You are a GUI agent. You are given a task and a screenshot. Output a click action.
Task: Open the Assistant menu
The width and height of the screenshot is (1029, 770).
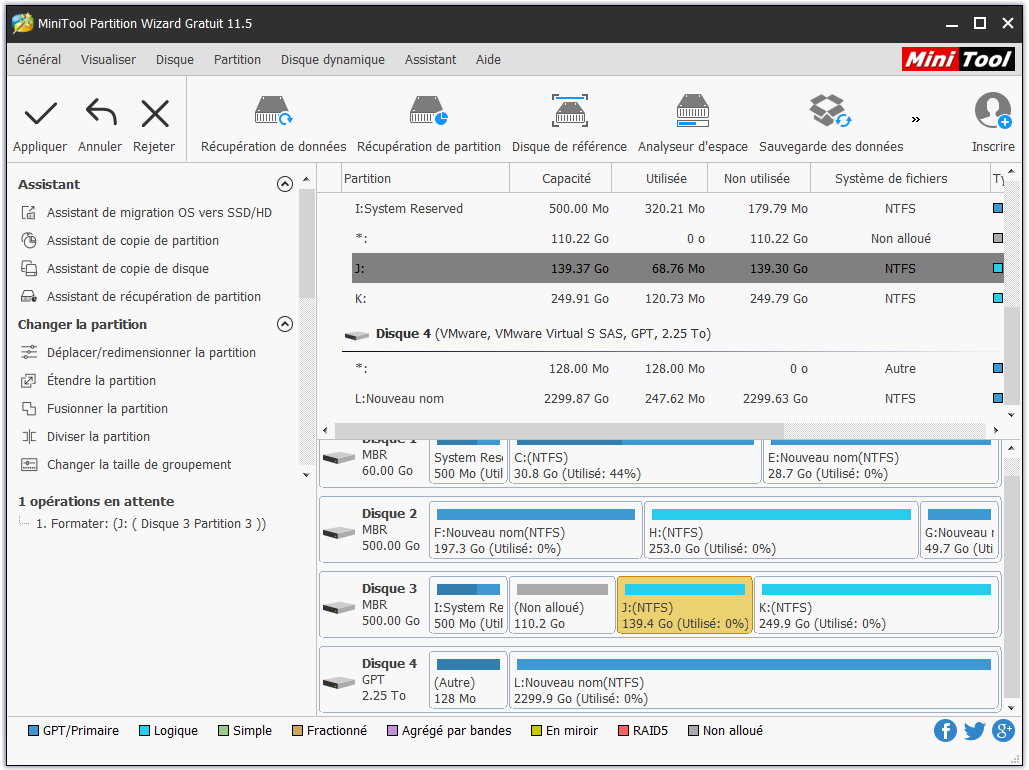430,60
